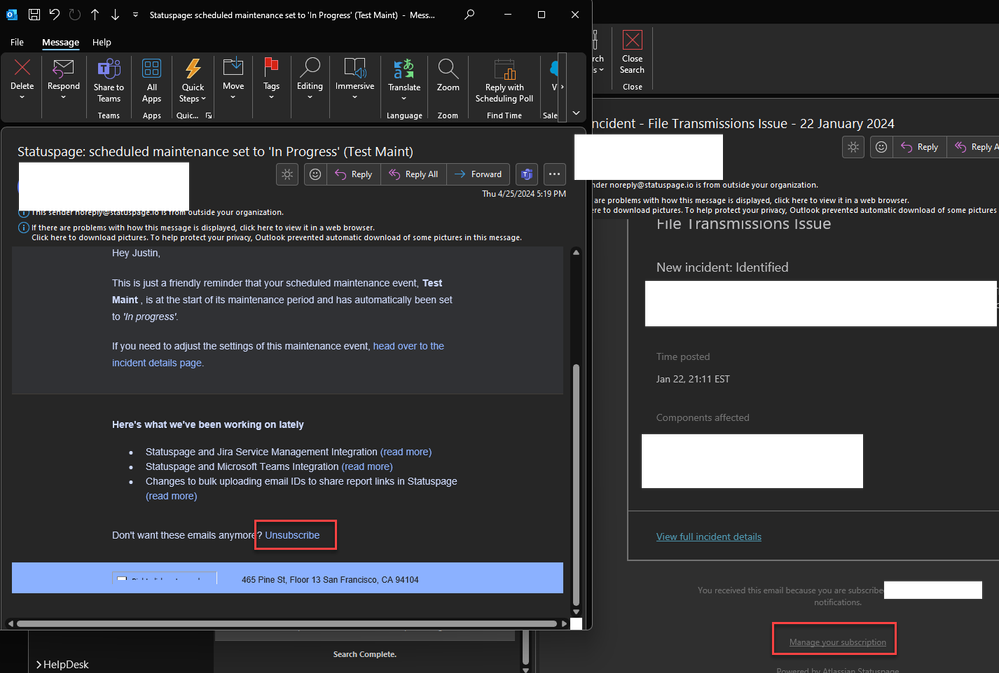Click message vertical scrollbar thumb
This screenshot has height=673, width=999.
576,484
